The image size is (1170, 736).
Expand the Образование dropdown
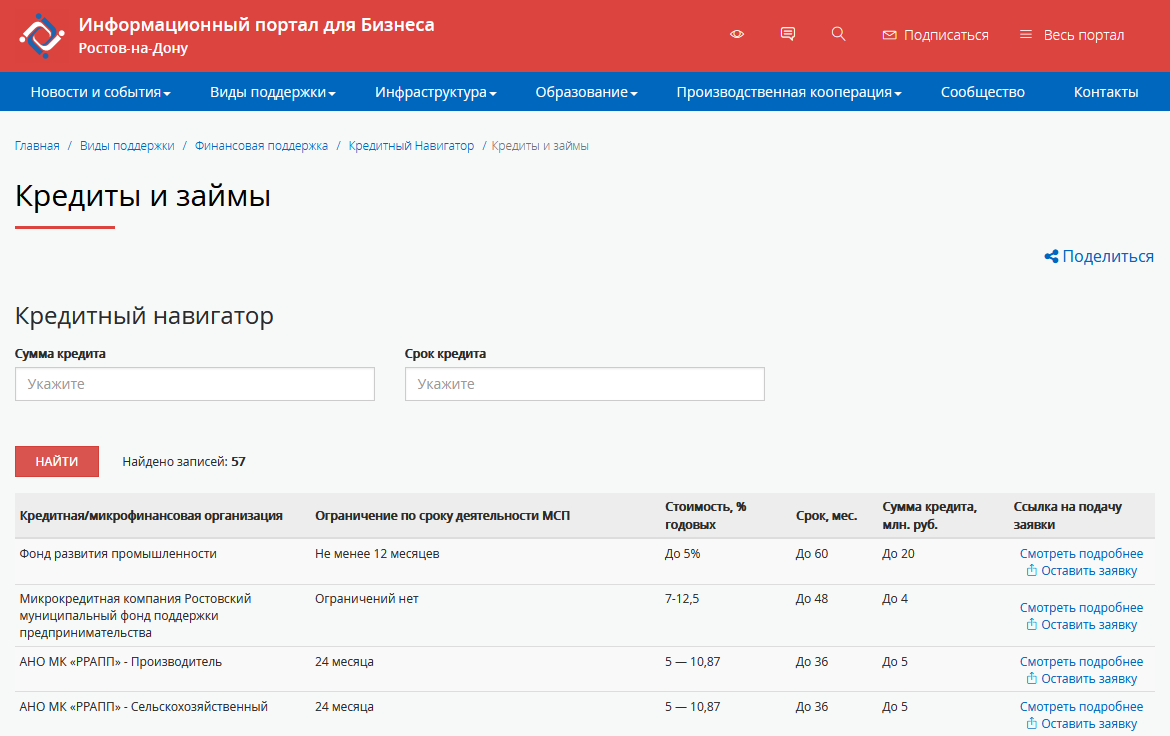586,92
